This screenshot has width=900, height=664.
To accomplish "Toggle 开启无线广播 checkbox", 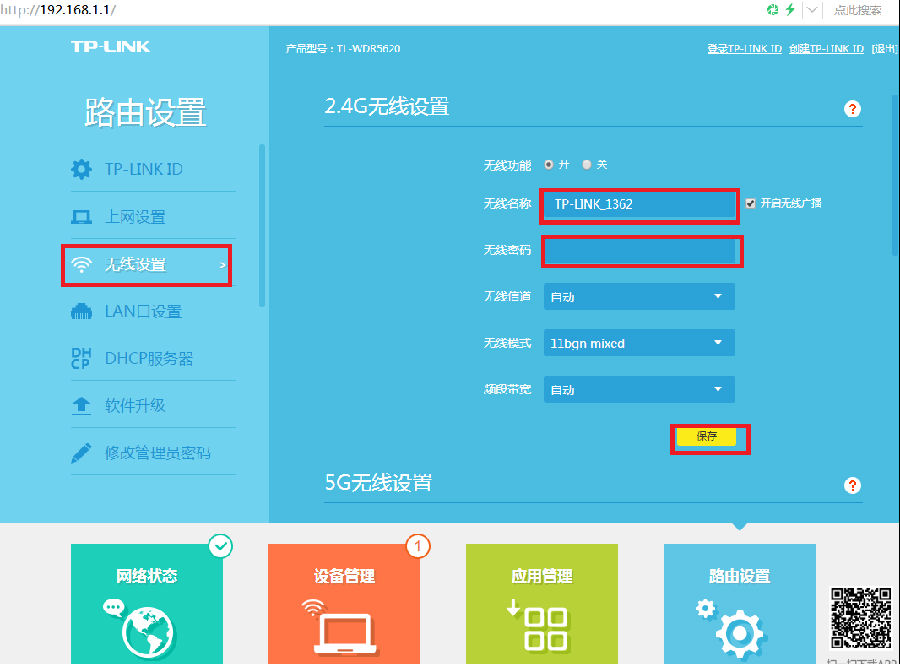I will click(750, 203).
